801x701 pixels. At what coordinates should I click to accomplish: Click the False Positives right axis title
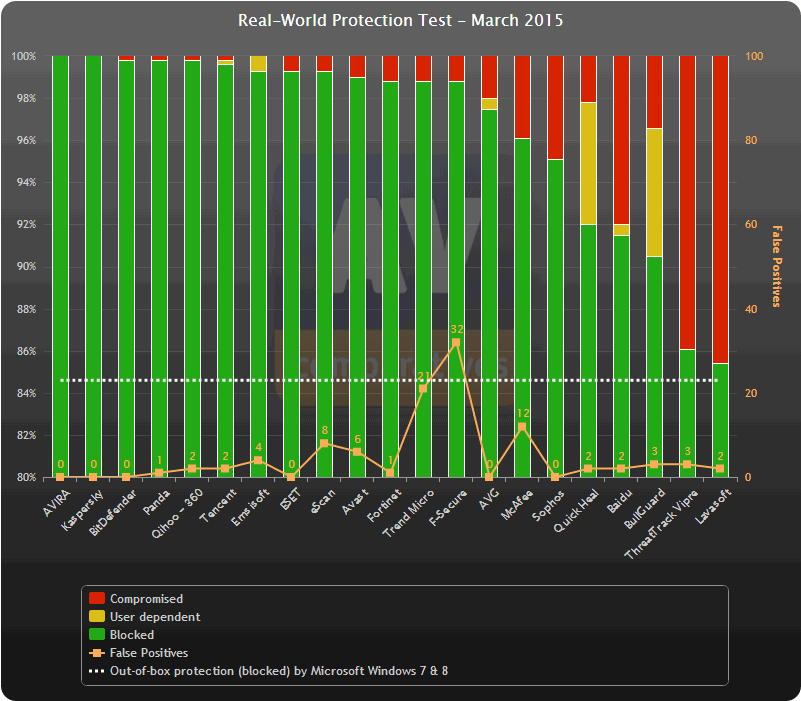point(776,266)
